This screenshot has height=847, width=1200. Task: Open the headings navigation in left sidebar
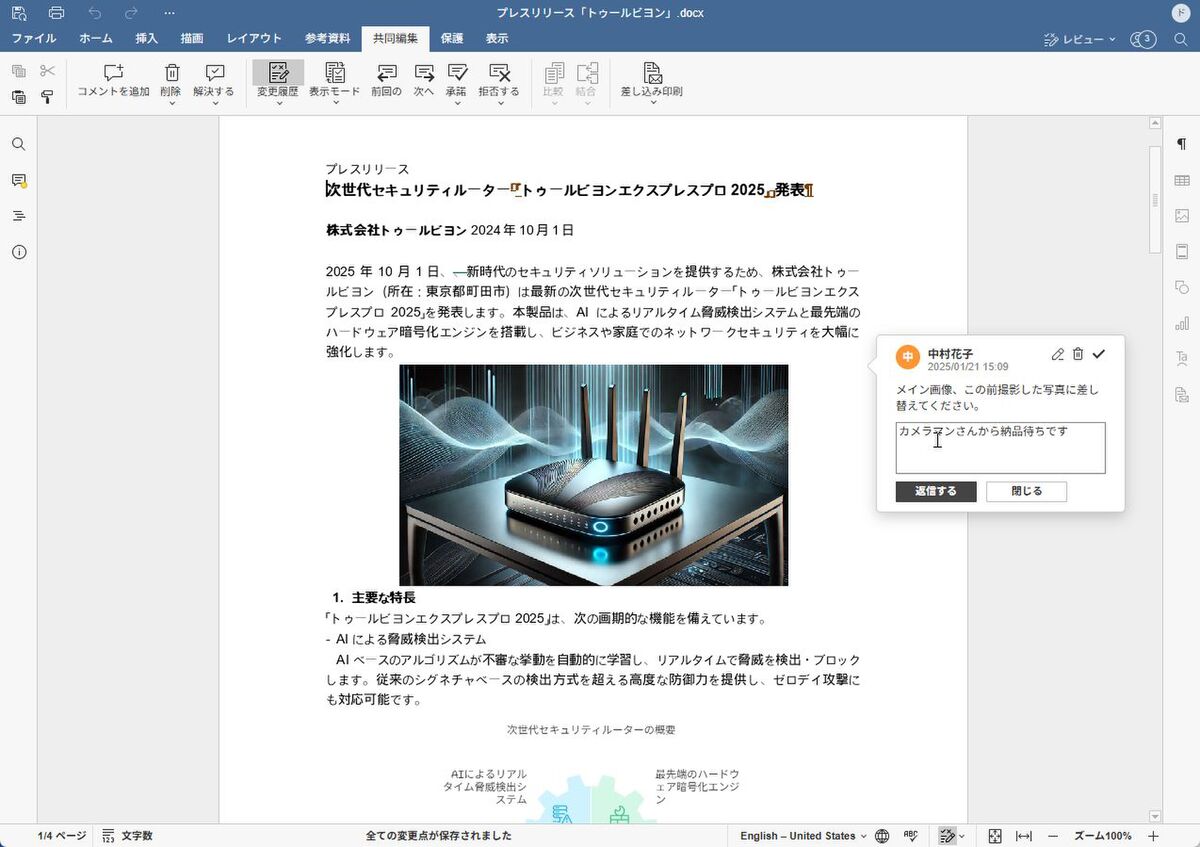click(x=19, y=216)
